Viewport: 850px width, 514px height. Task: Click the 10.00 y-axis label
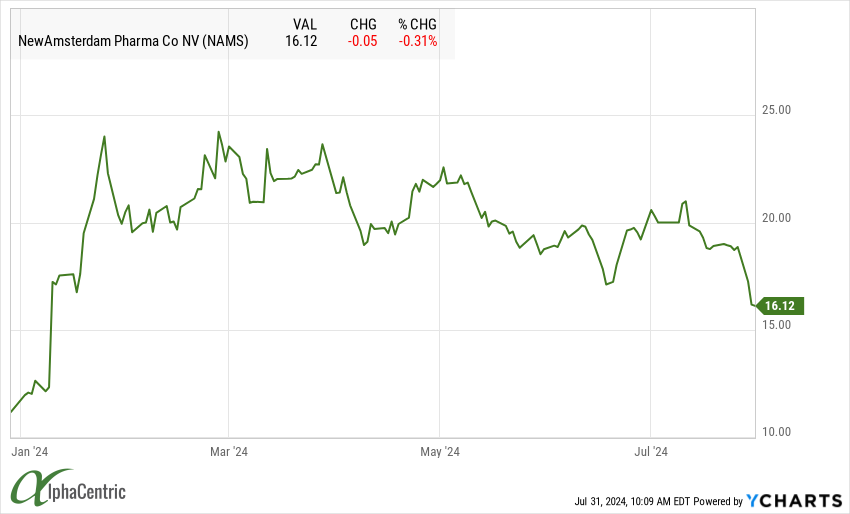coord(776,432)
